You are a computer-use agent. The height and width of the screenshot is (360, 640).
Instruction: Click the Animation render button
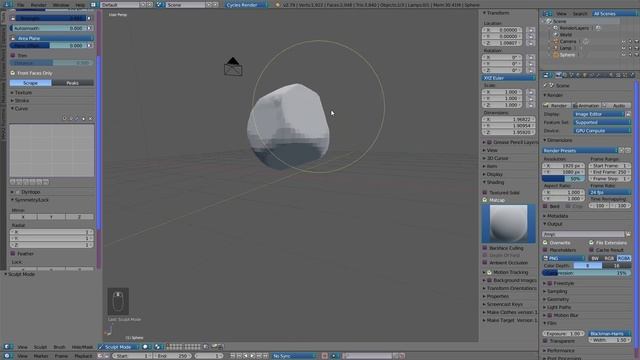586,105
